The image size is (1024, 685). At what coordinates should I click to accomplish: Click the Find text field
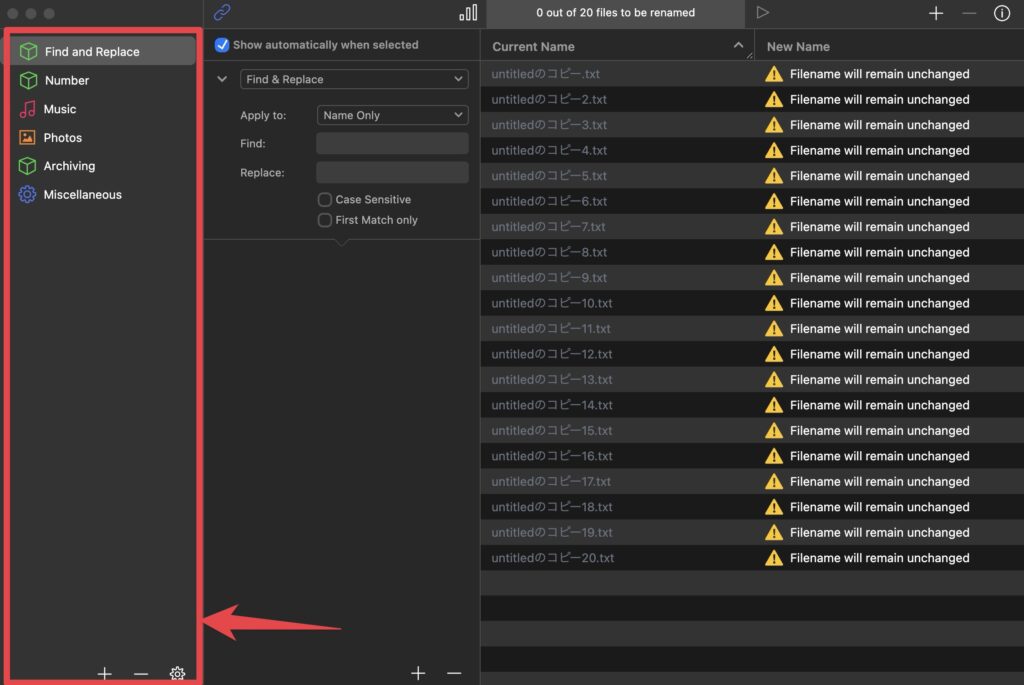[392, 144]
